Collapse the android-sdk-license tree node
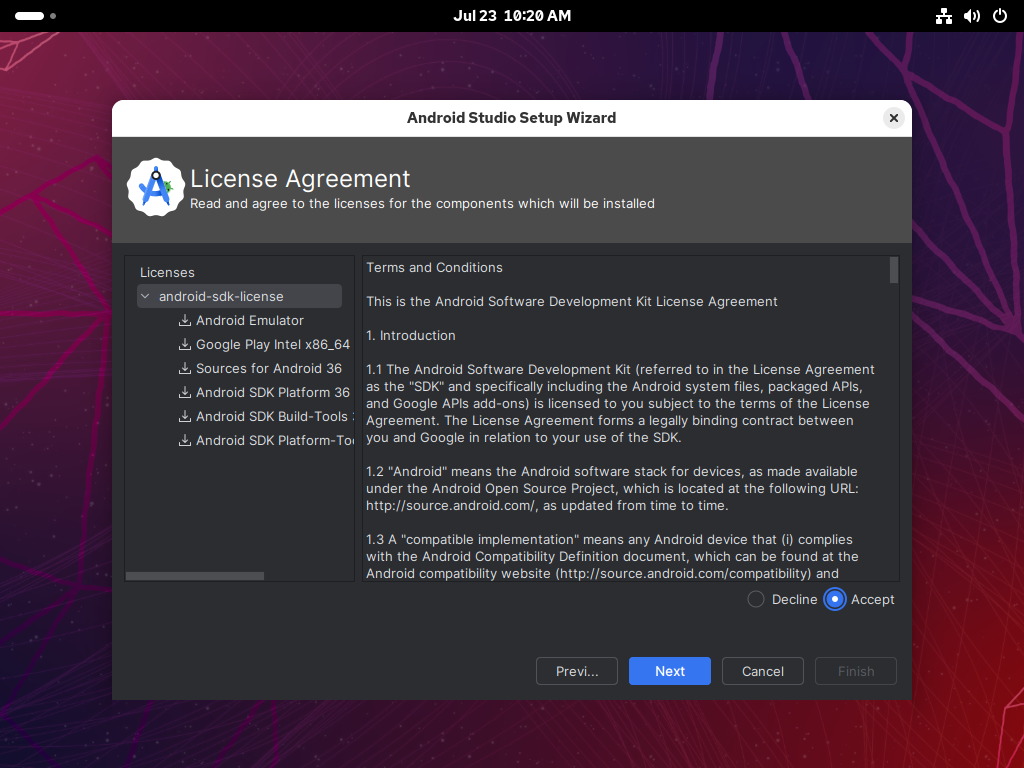Screen dimensions: 1024x768 [x=146, y=296]
